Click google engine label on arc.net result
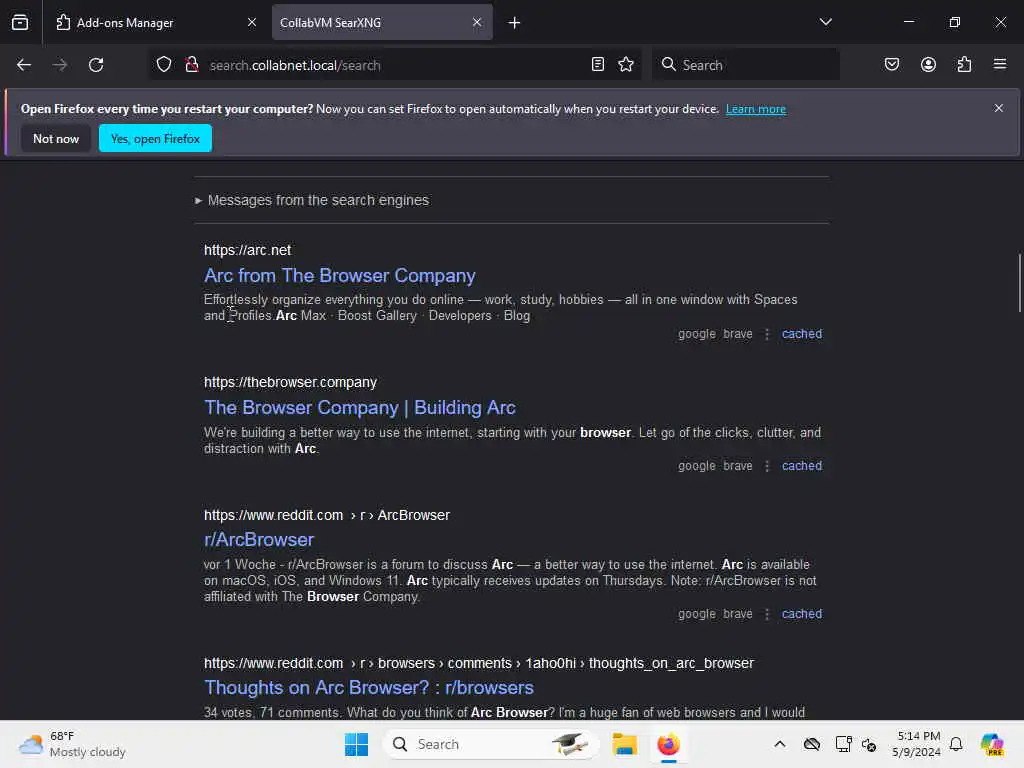Screen dimensions: 1024x768 [697, 334]
